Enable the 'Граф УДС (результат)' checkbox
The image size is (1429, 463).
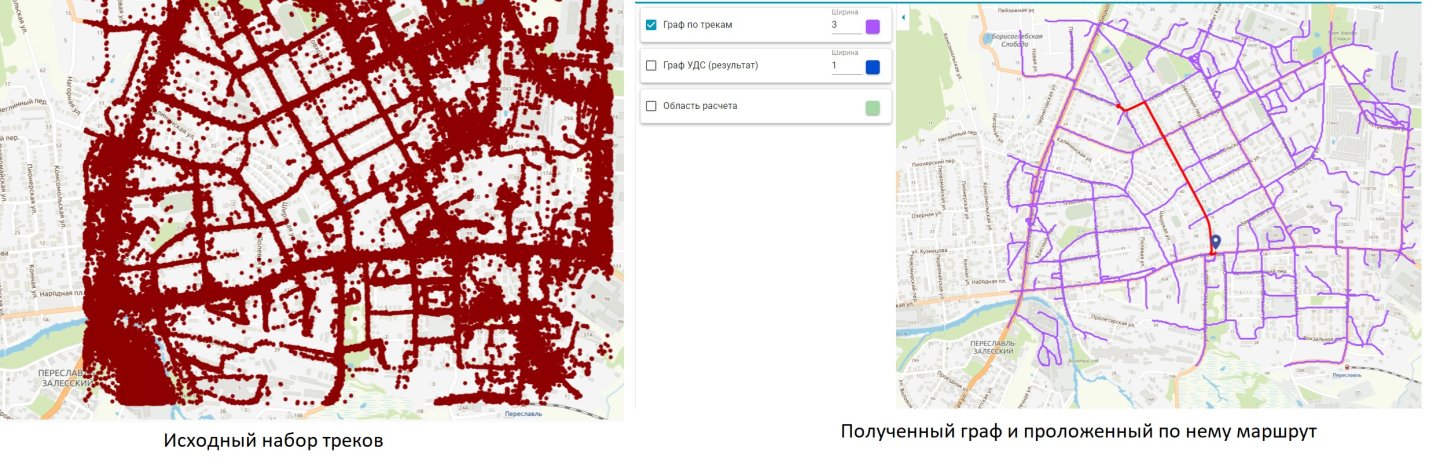click(x=651, y=66)
